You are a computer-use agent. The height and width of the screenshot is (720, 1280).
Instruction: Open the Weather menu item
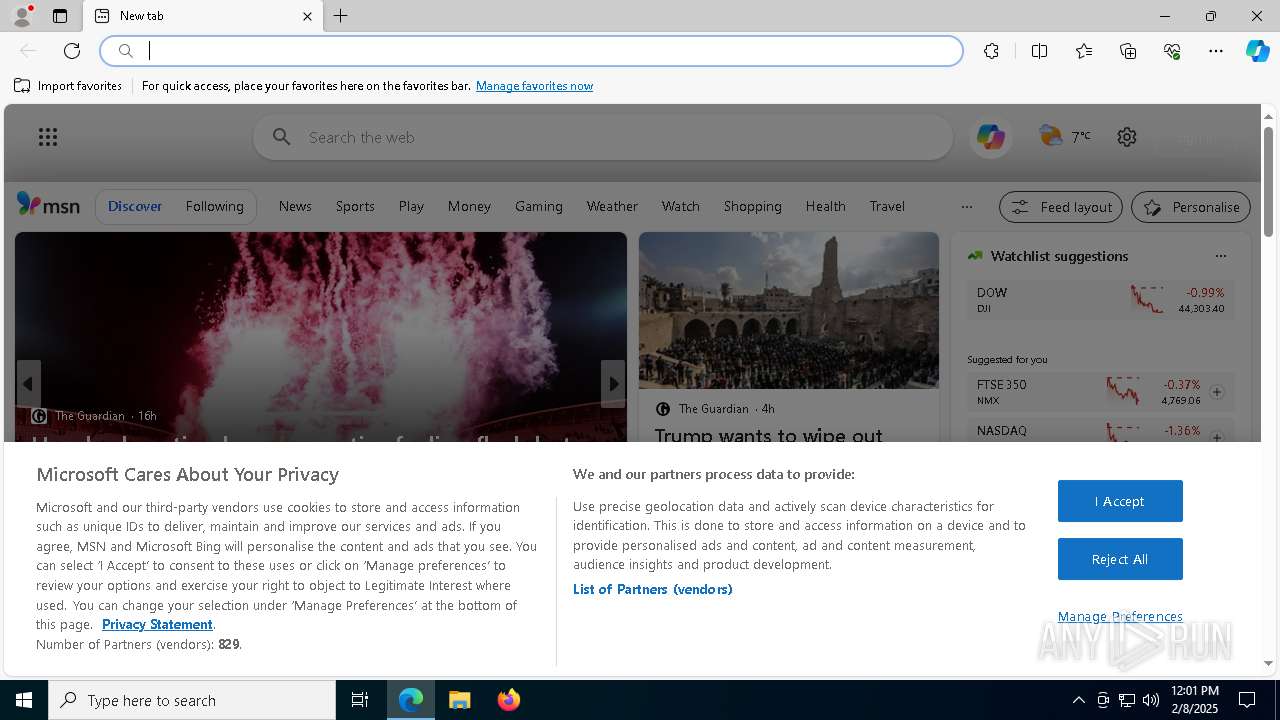[612, 206]
